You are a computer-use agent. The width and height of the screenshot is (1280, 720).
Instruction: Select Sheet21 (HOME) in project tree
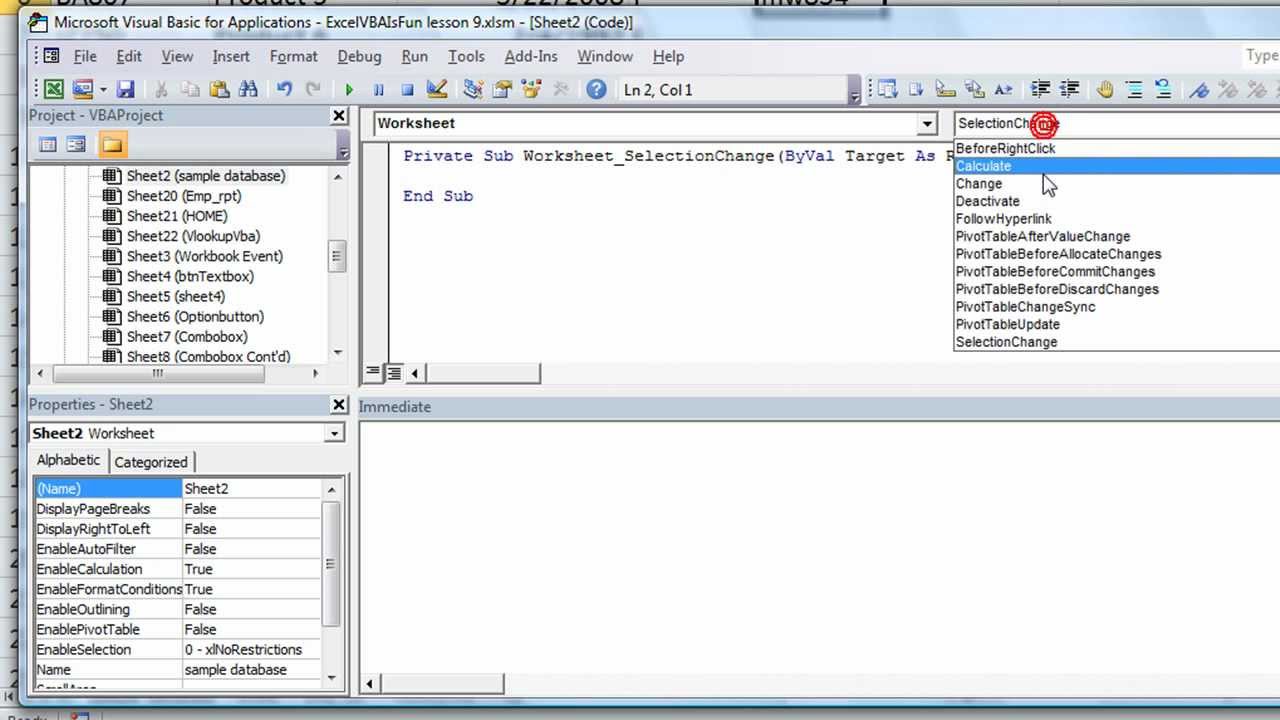177,216
